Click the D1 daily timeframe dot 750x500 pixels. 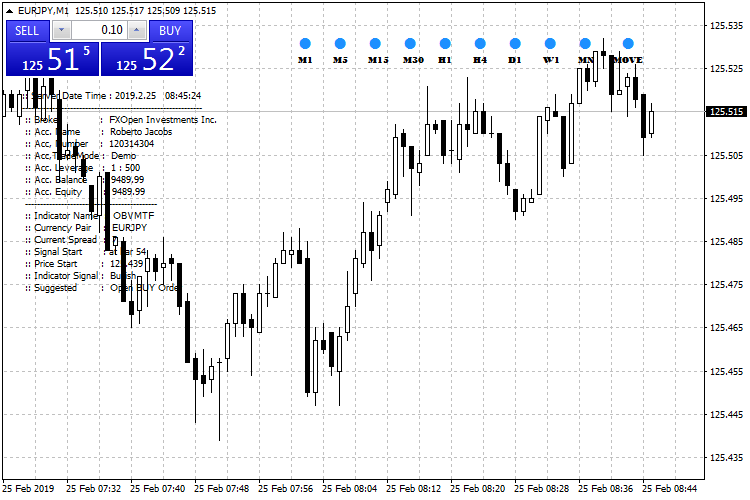[515, 44]
